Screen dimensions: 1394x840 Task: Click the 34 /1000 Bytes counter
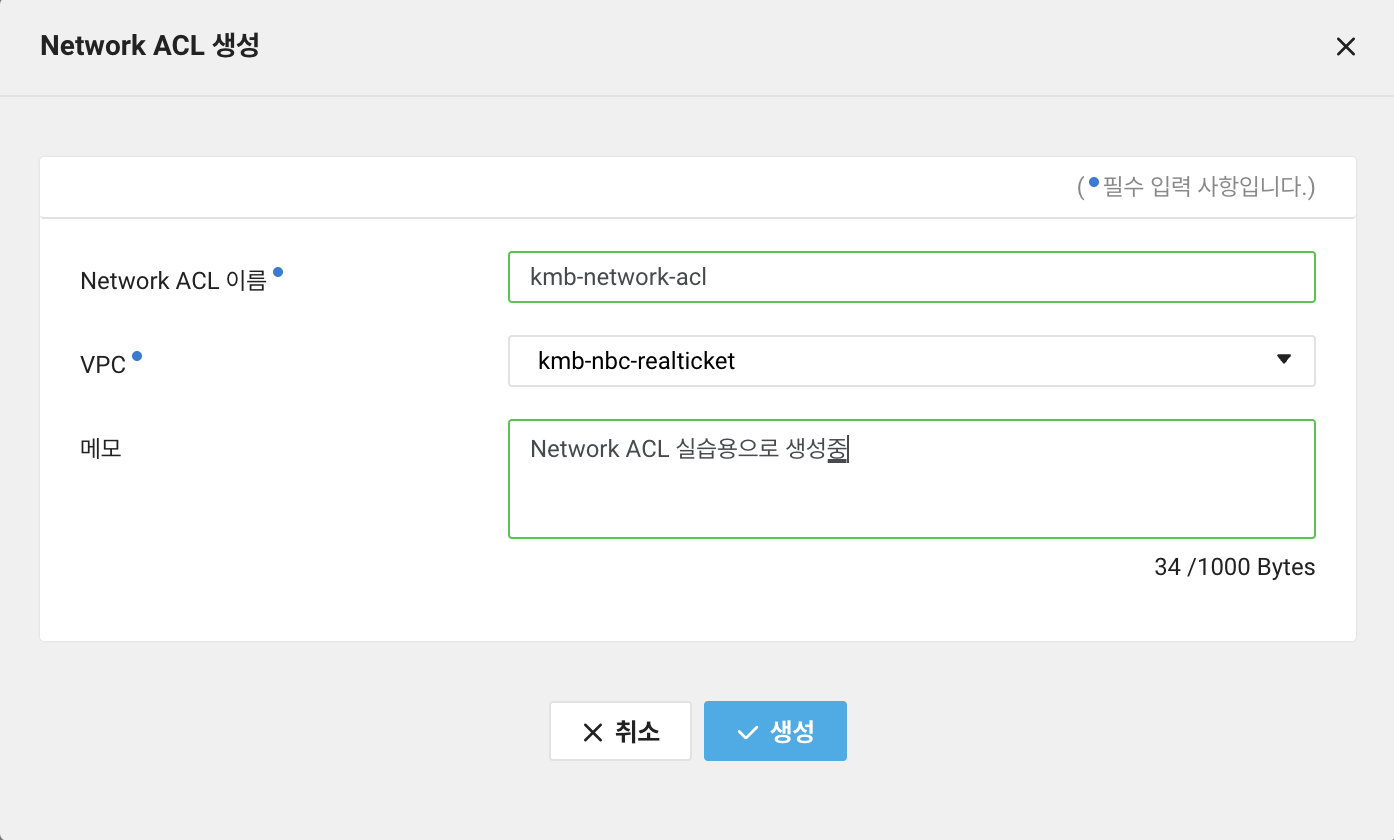point(1234,568)
